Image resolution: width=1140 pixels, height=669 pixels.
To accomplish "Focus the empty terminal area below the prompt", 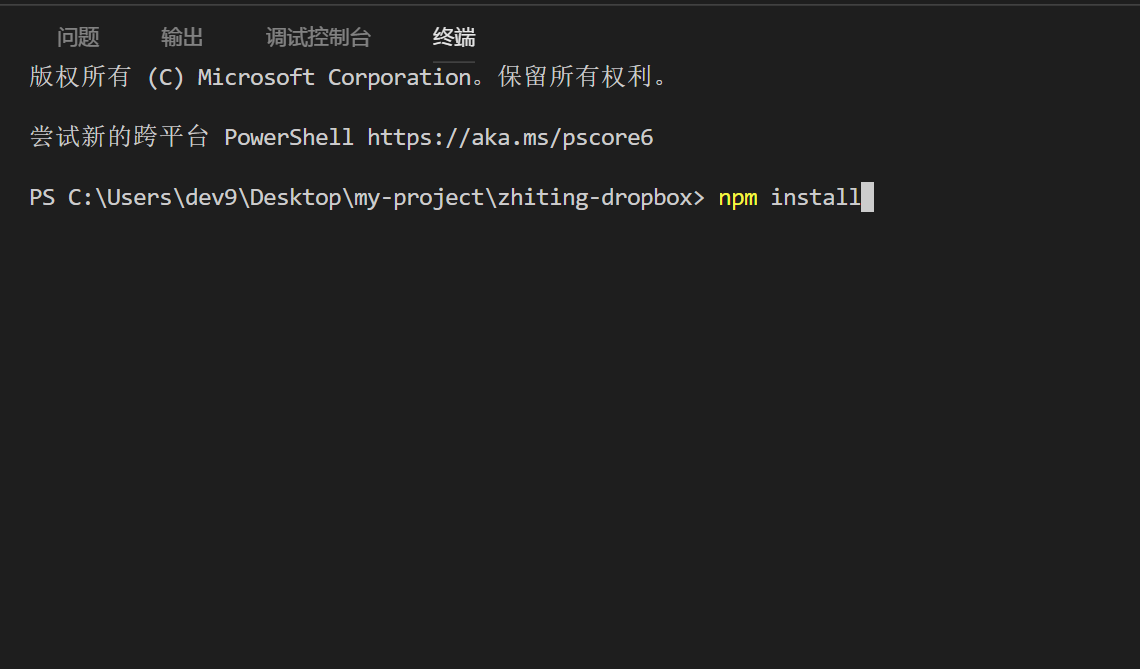I will coord(570,436).
